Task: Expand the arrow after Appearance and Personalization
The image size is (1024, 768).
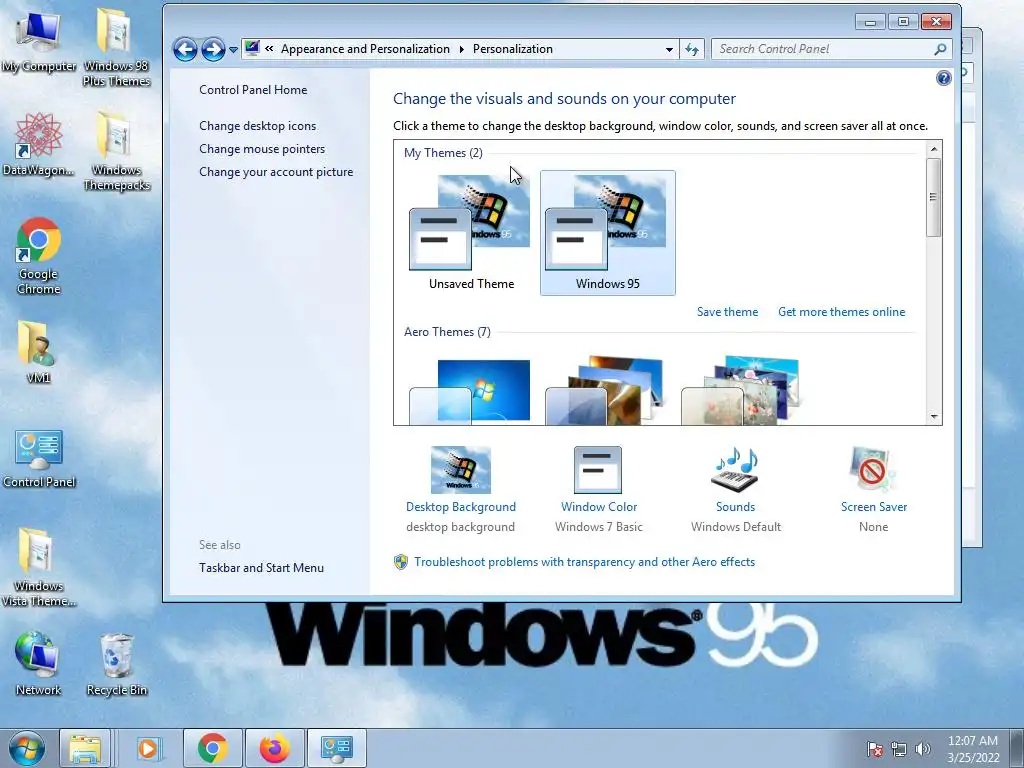Action: (462, 49)
